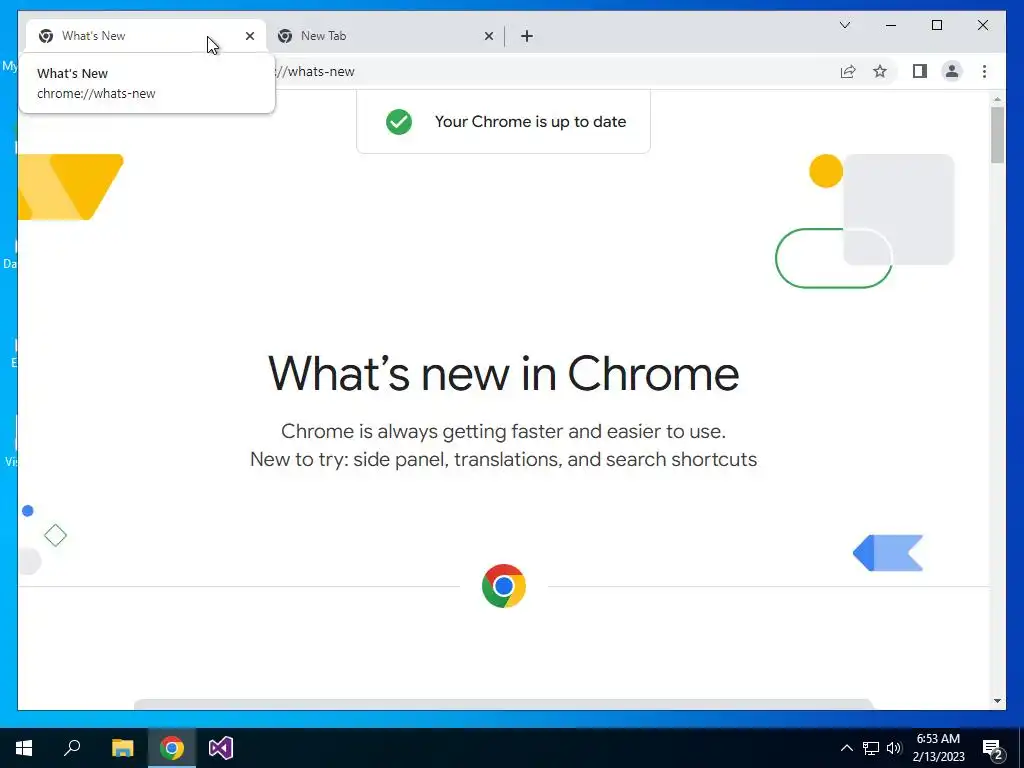This screenshot has height=768, width=1024.
Task: Click the page scrollbar down arrow
Action: 997,701
